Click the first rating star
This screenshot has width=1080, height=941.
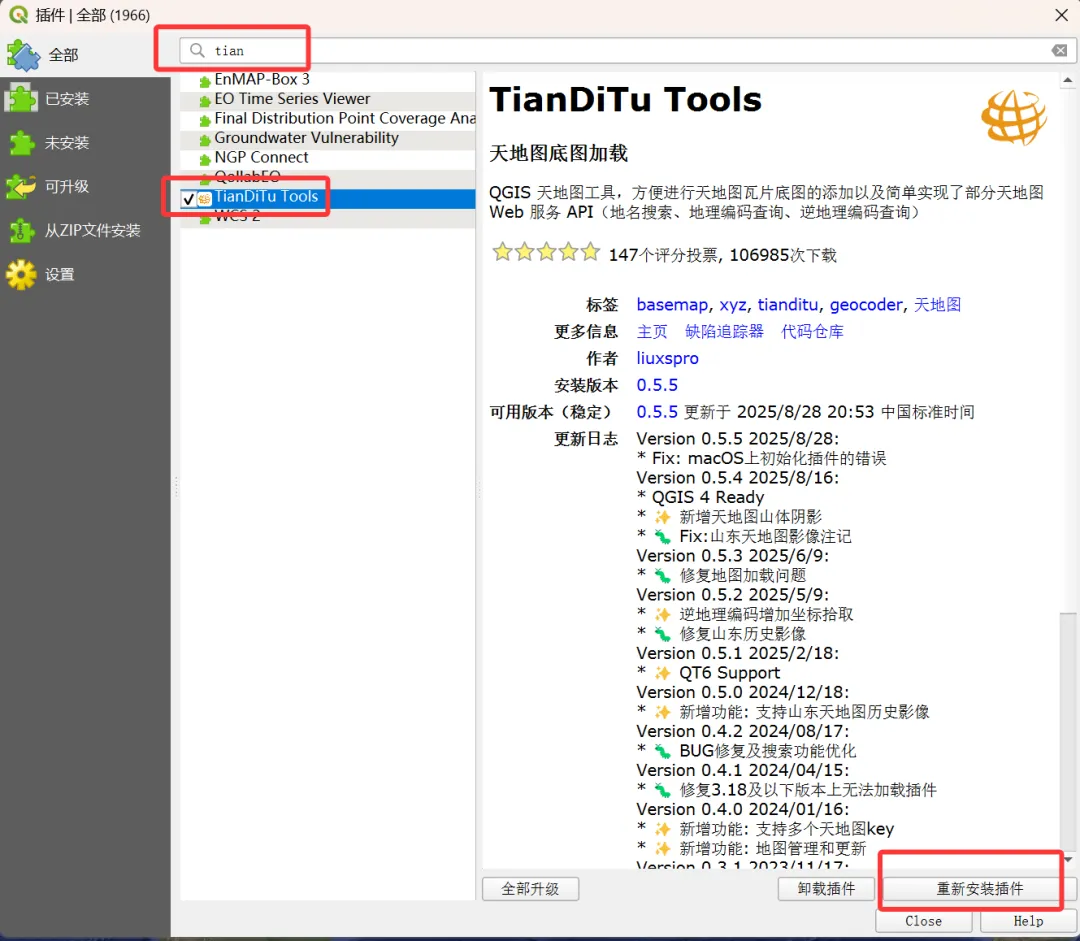coord(502,252)
